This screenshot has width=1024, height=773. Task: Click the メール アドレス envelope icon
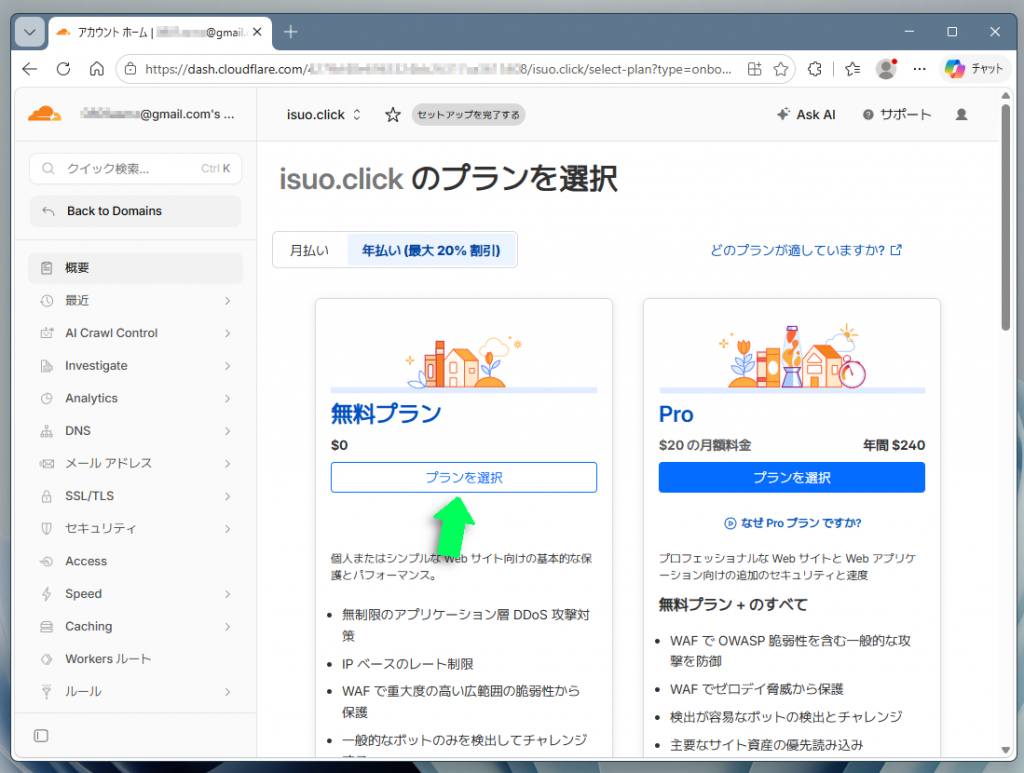click(x=46, y=464)
